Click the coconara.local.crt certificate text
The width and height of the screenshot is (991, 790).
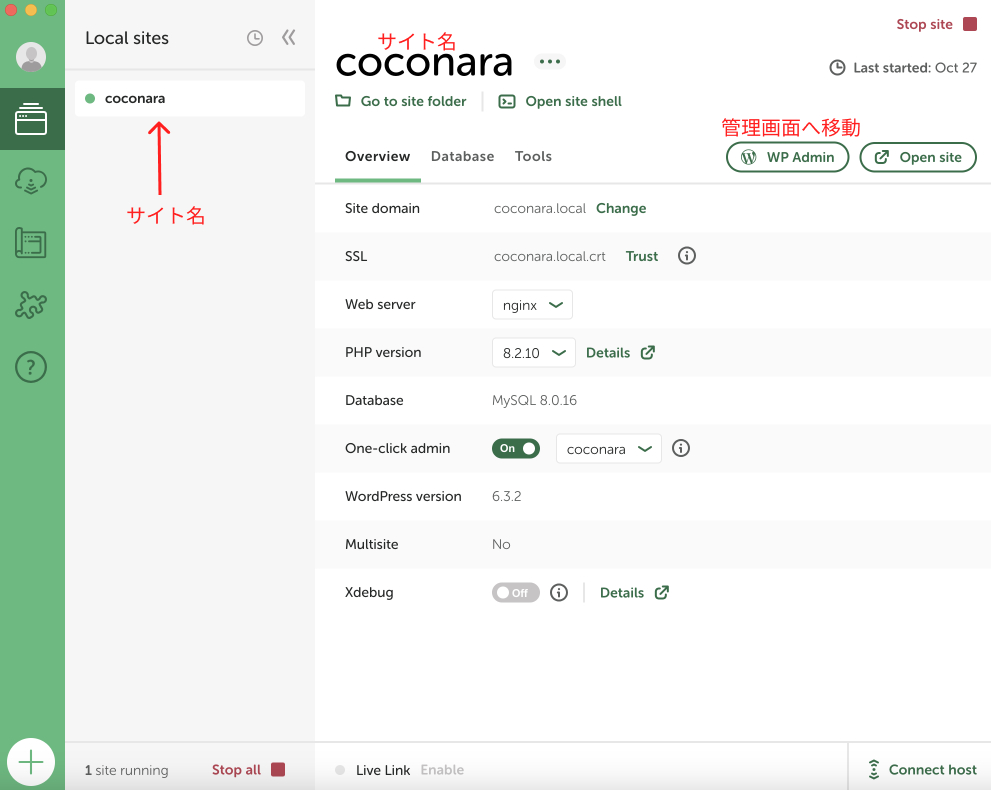tap(549, 257)
